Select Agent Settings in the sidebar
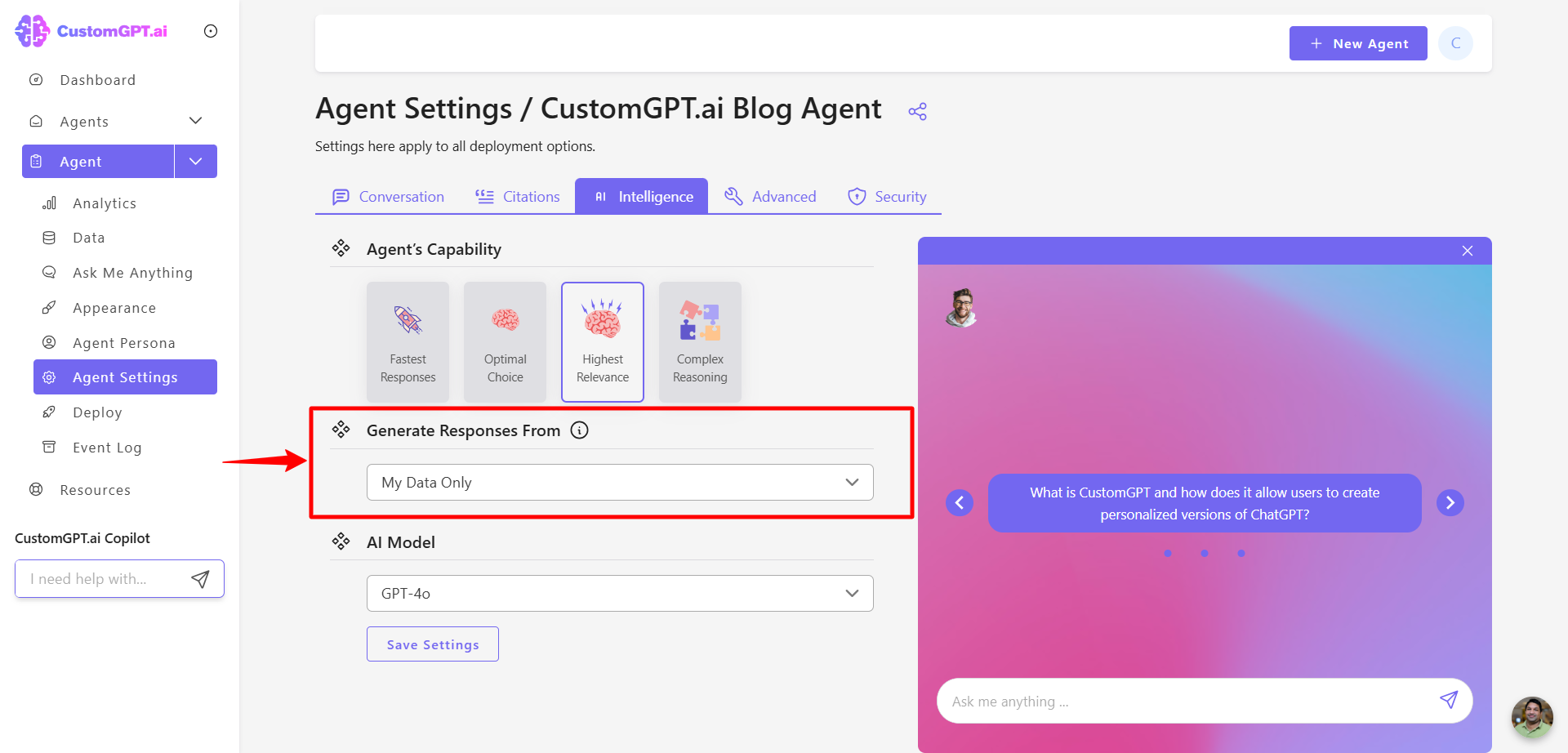The image size is (1568, 753). tap(125, 377)
